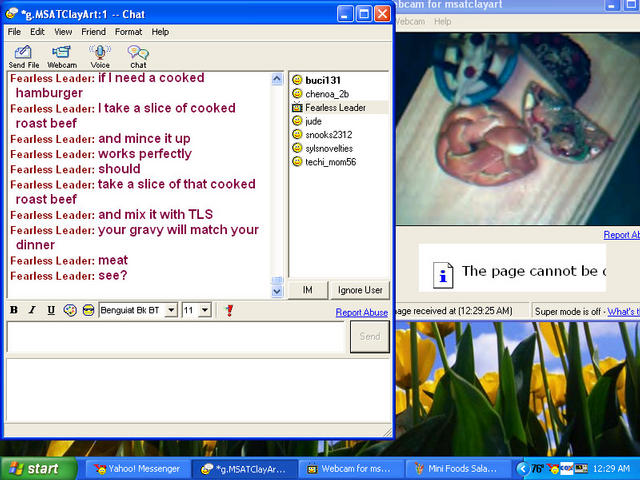Enable the Voice microphone icon
The image size is (640, 480).
coord(100,56)
